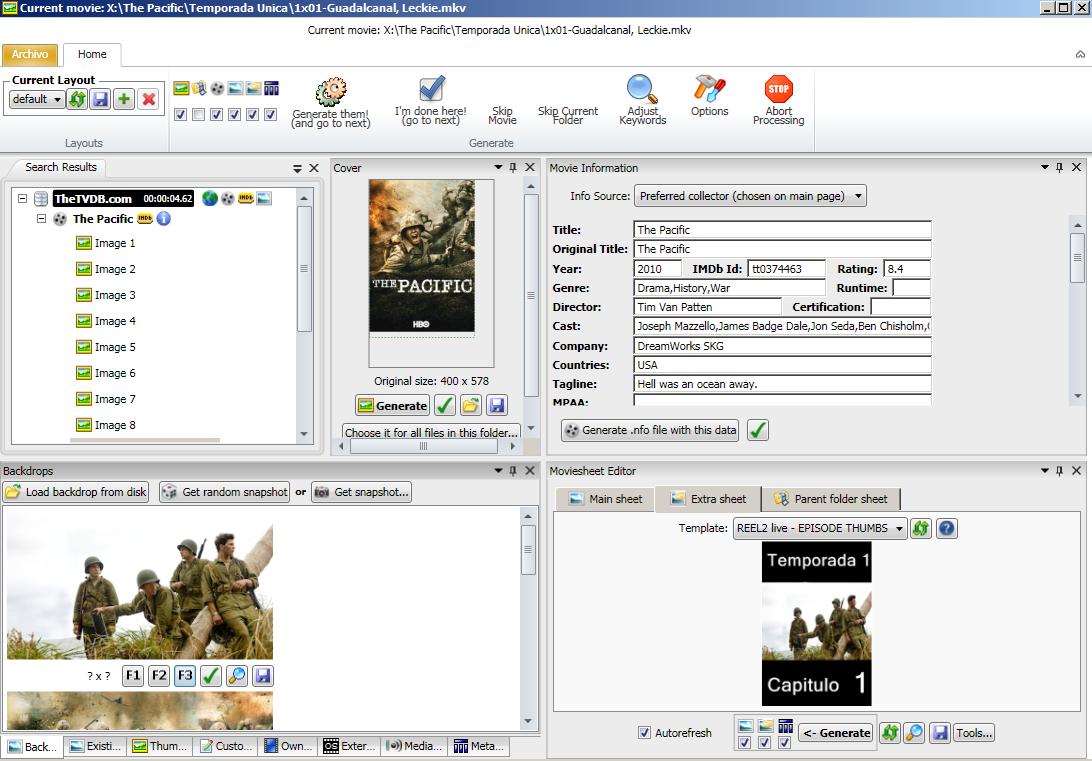The image size is (1092, 761).
Task: Open the Template dropdown in Moviesheet Editor
Action: pyautogui.click(x=819, y=528)
